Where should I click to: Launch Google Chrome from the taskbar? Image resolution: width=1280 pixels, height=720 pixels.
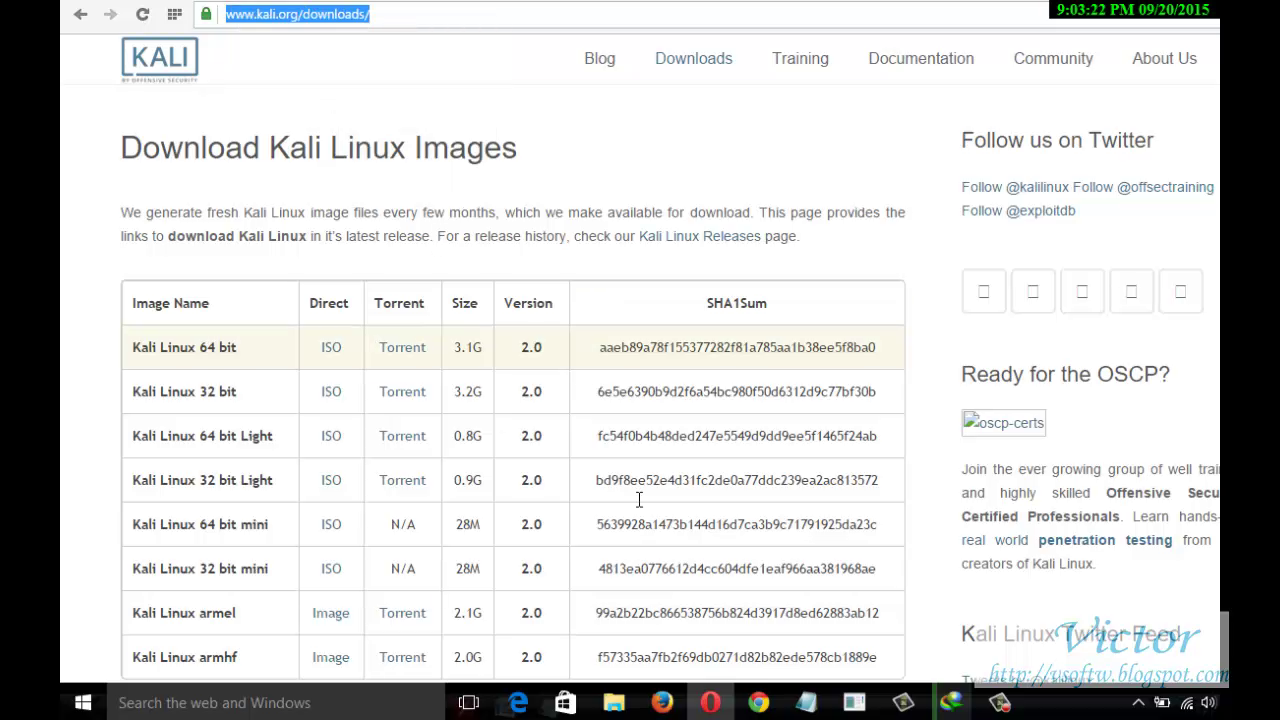[758, 702]
